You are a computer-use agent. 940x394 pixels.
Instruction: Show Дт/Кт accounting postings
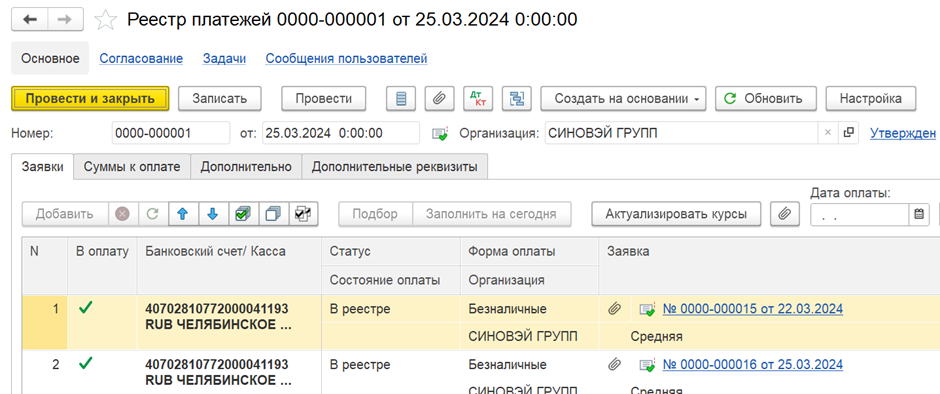click(478, 99)
